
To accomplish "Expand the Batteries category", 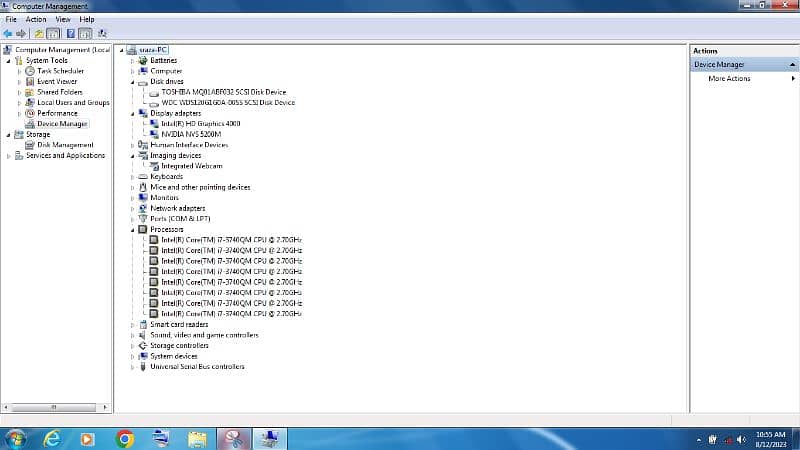I will pyautogui.click(x=131, y=60).
